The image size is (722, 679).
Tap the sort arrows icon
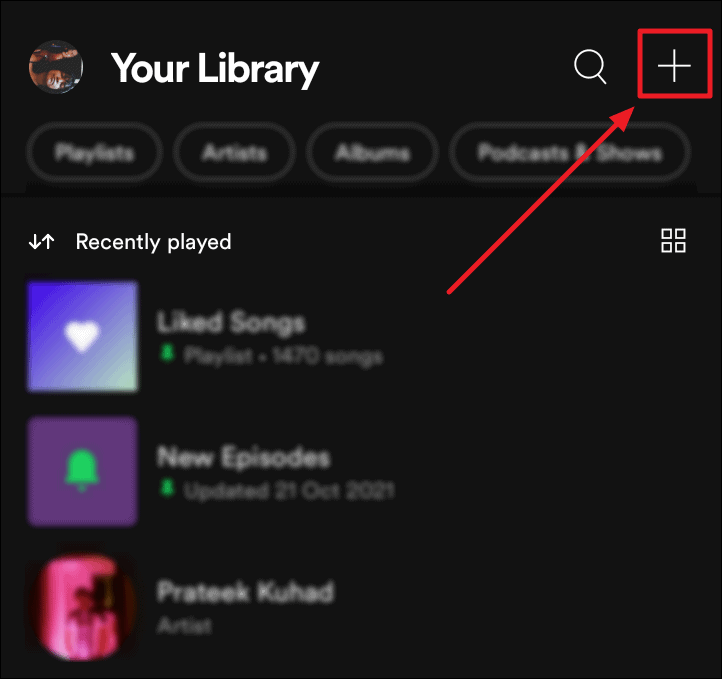point(42,241)
